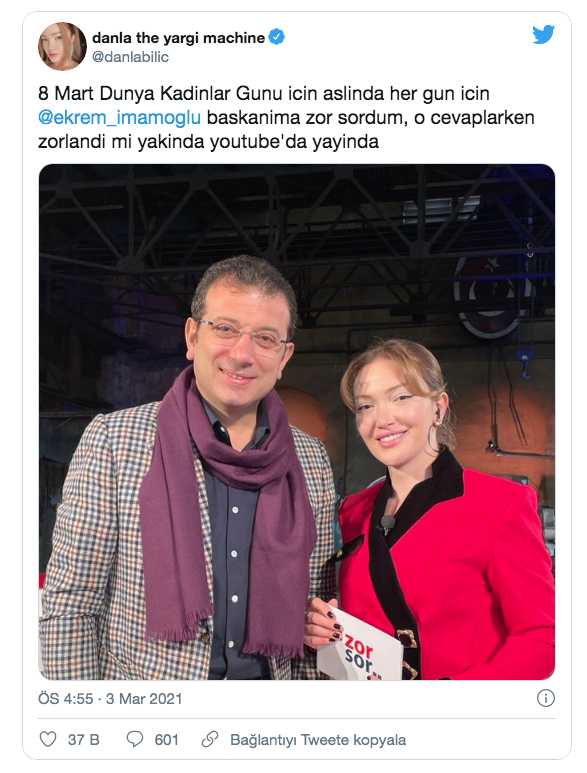Click the 37 B likes count

pyautogui.click(x=83, y=740)
